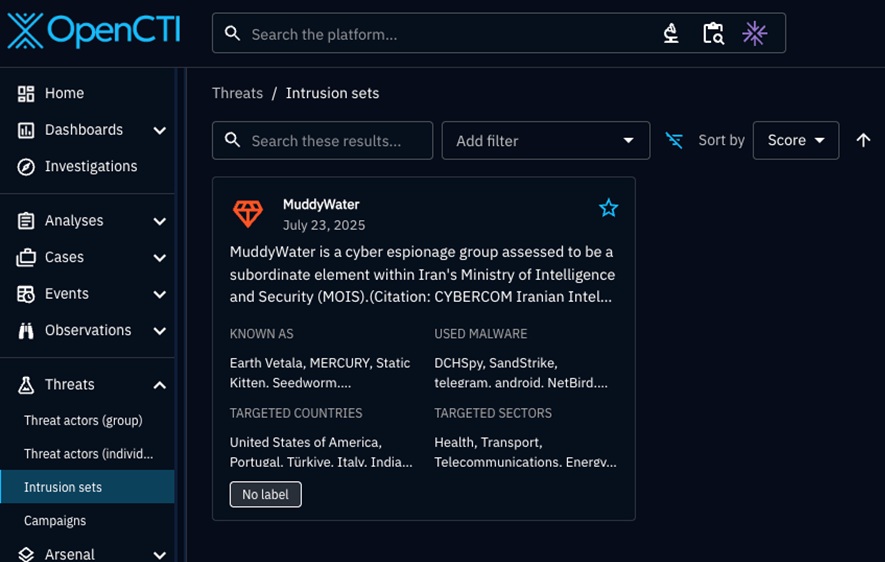Viewport: 885px width, 562px height.
Task: Click the Earth Vetala, MERCURY aliases text
Action: [x=320, y=372]
